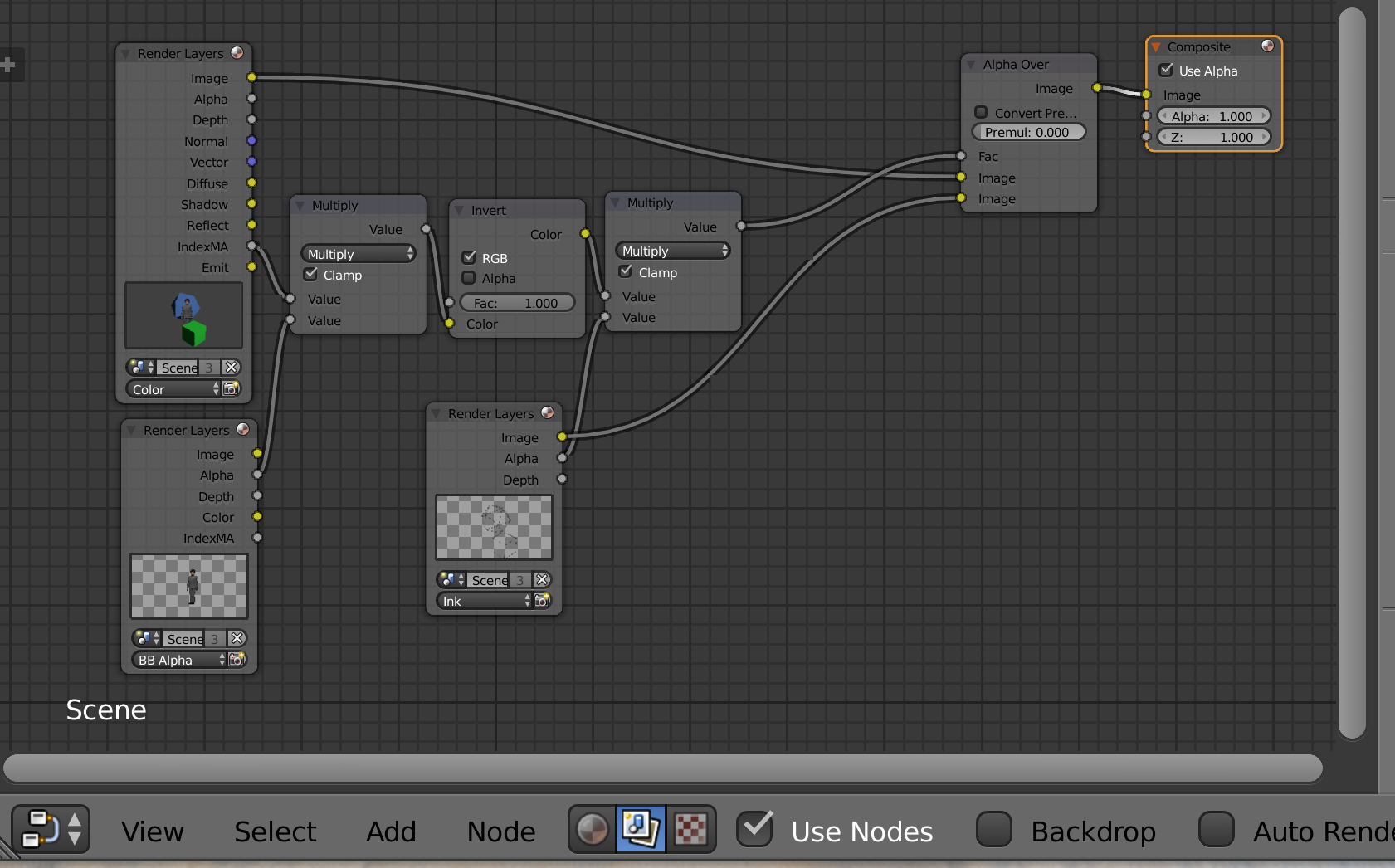The image size is (1395, 868).
Task: Click the plus icon at left edge
Action: [x=8, y=65]
